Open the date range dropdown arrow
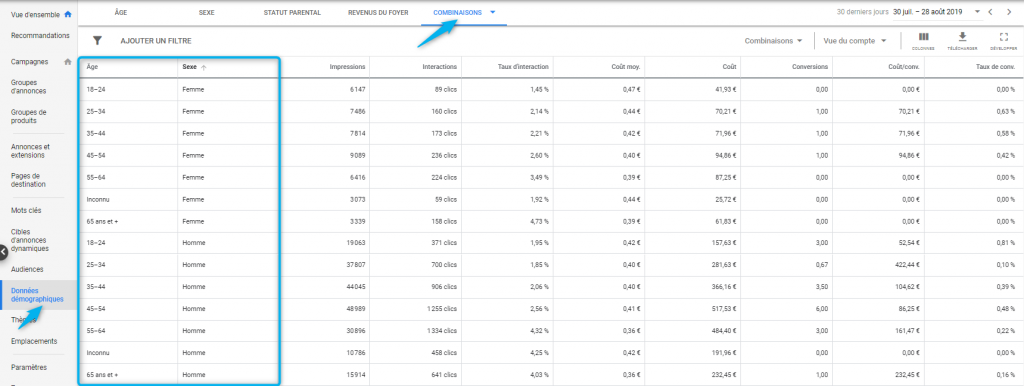This screenshot has height=386, width=1024. point(977,12)
